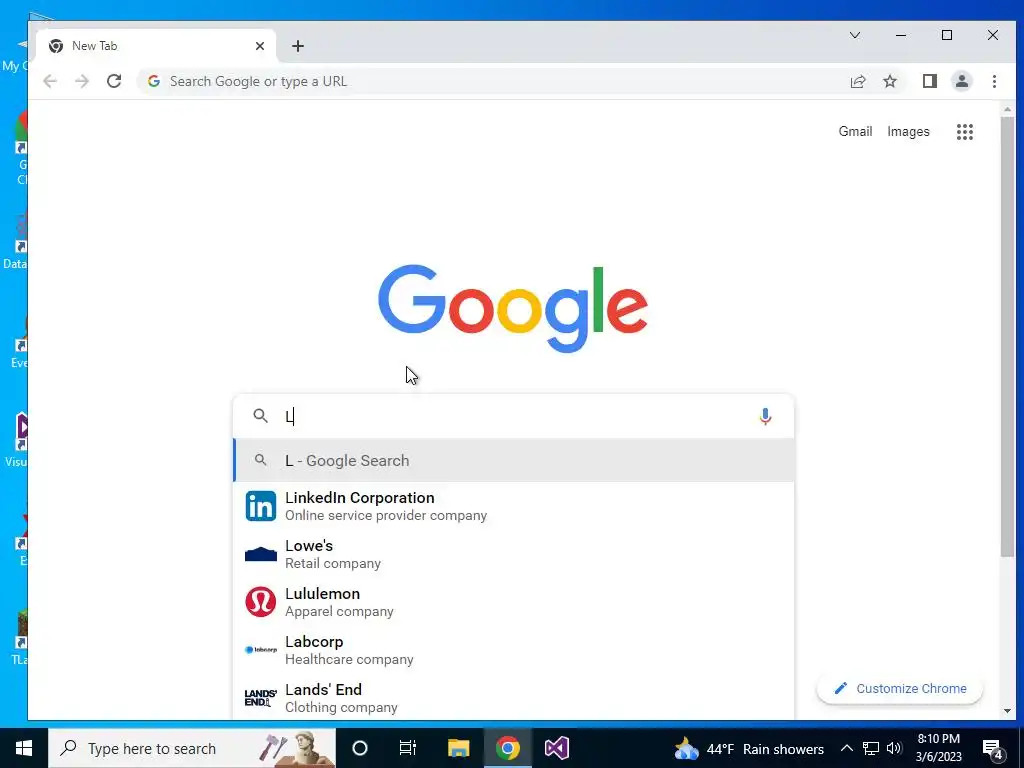Bookmark this tab with the star icon
The height and width of the screenshot is (768, 1024).
[889, 81]
